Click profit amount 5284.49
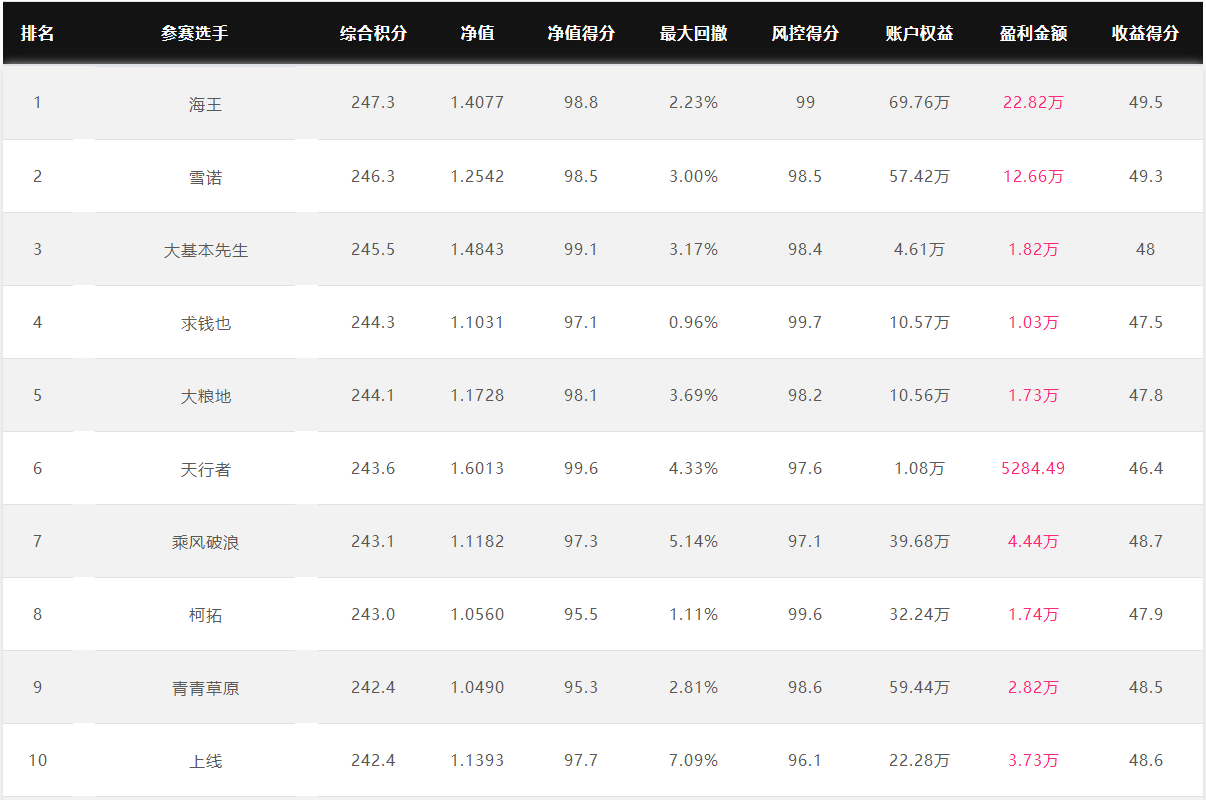The height and width of the screenshot is (800, 1206). click(1033, 468)
